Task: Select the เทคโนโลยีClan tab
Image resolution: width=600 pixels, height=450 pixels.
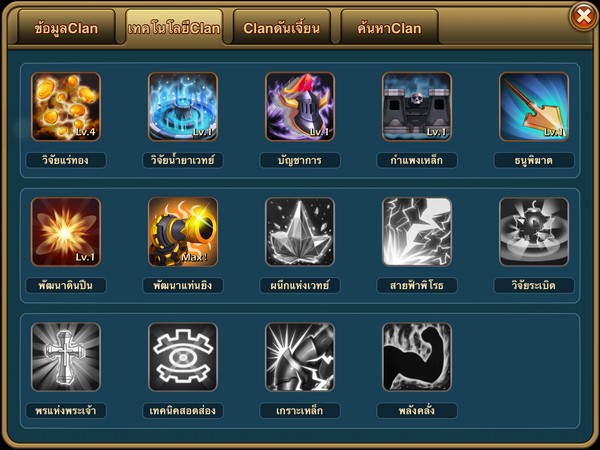Action: (174, 28)
